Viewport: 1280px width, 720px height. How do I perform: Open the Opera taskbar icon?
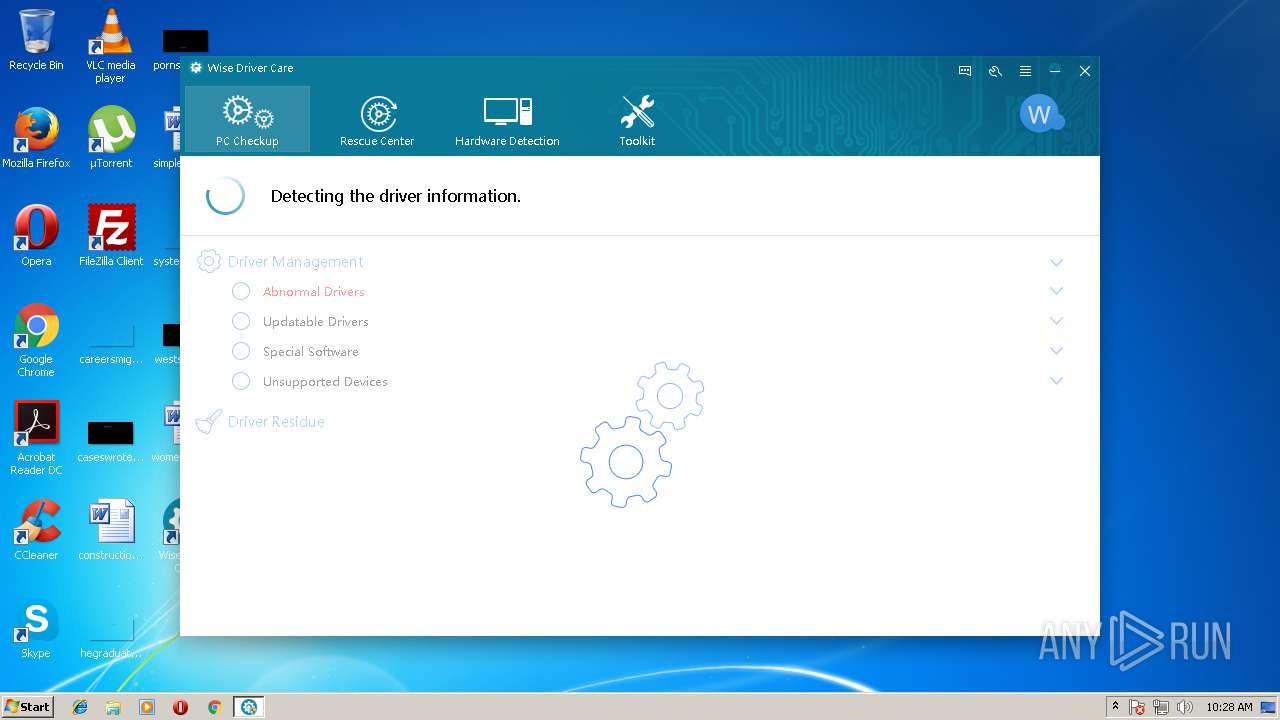tap(180, 707)
